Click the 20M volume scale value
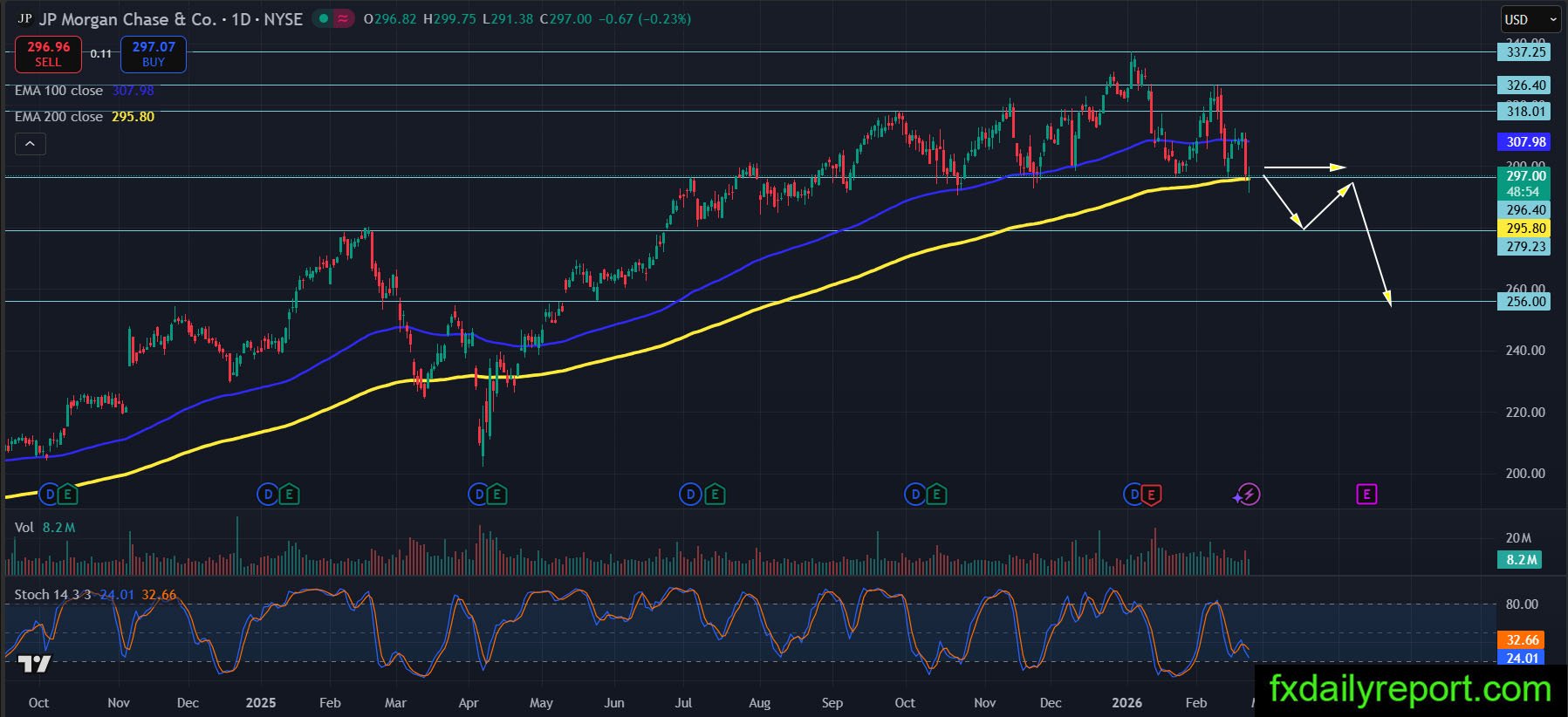Screen dimensions: 1568x717 (1518, 538)
